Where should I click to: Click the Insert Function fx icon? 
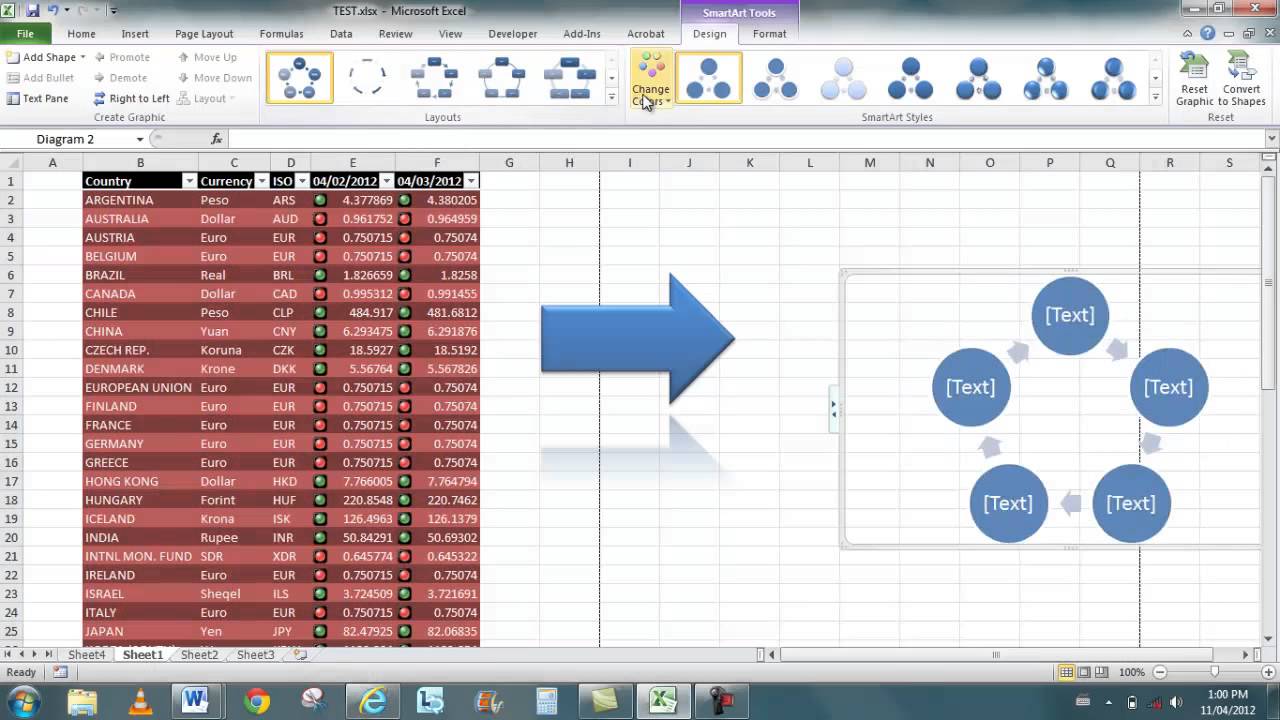pyautogui.click(x=217, y=139)
